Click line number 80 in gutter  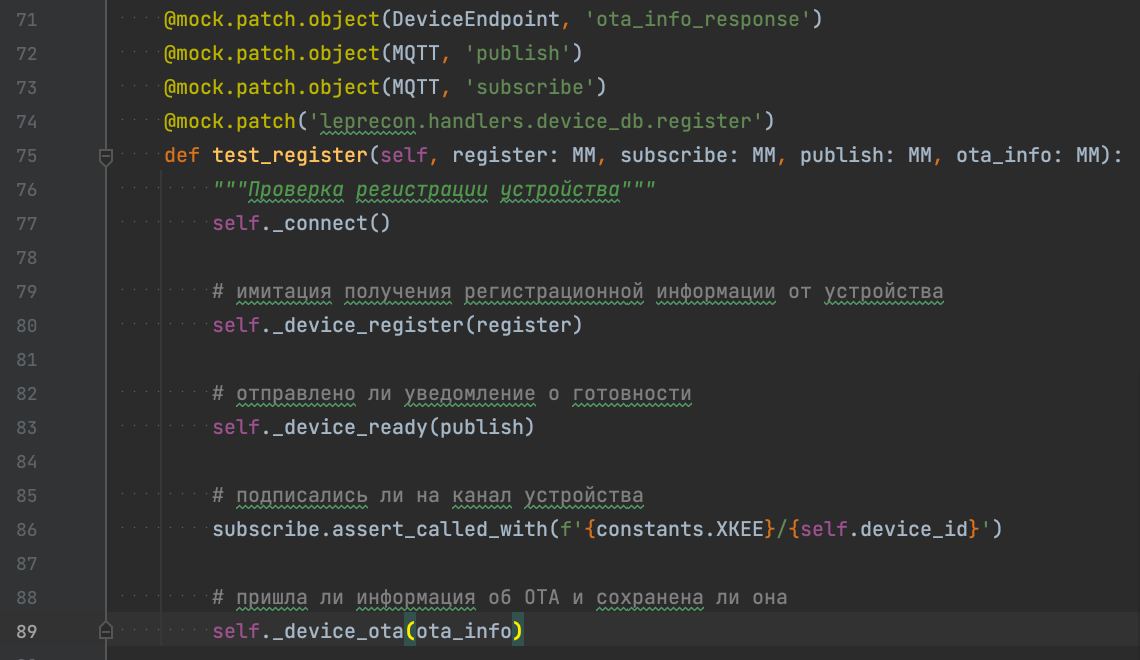click(27, 326)
